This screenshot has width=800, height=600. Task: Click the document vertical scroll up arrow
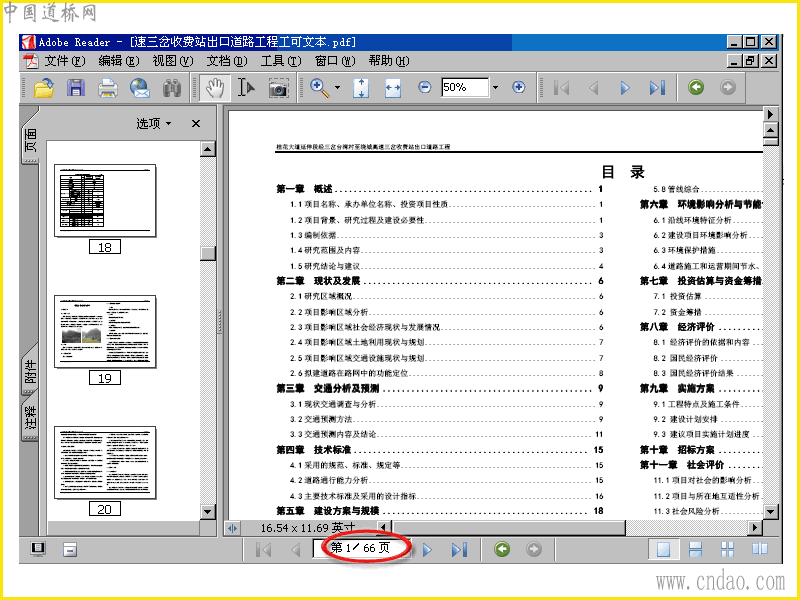770,130
